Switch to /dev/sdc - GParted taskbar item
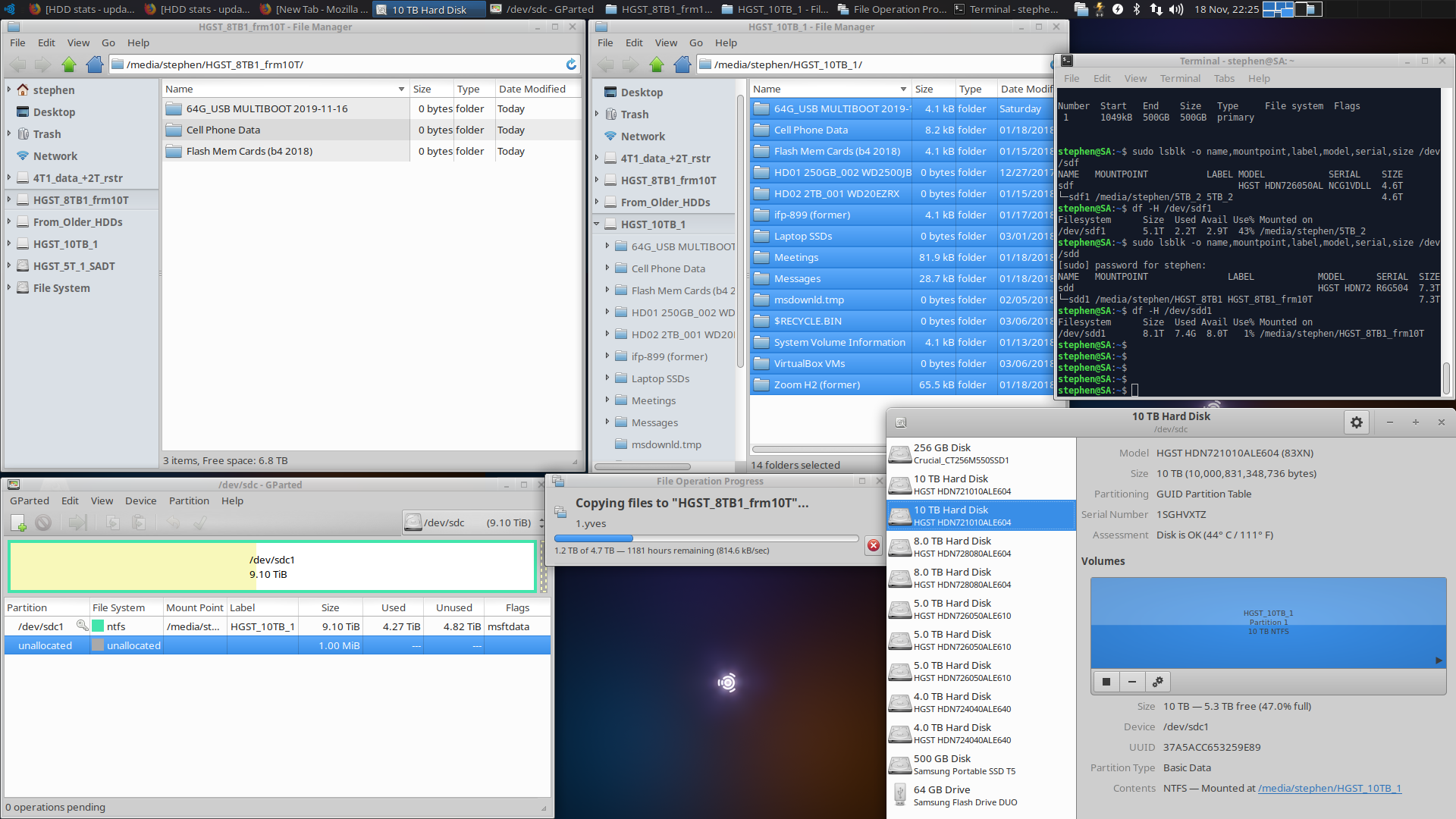 tap(542, 9)
